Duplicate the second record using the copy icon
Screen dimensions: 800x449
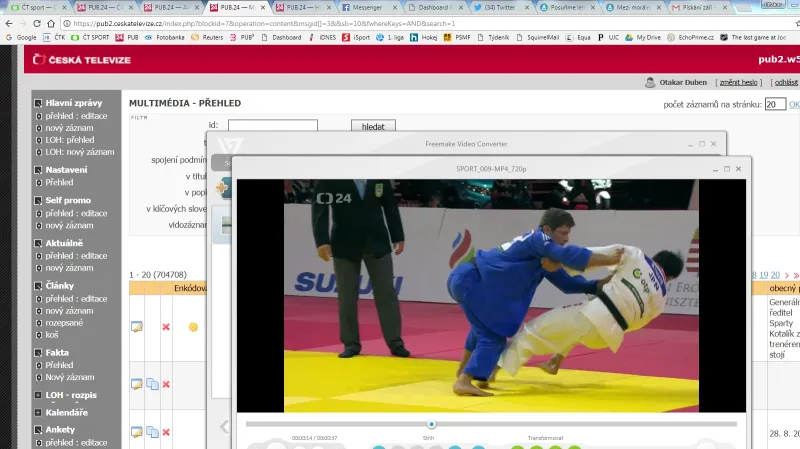152,384
